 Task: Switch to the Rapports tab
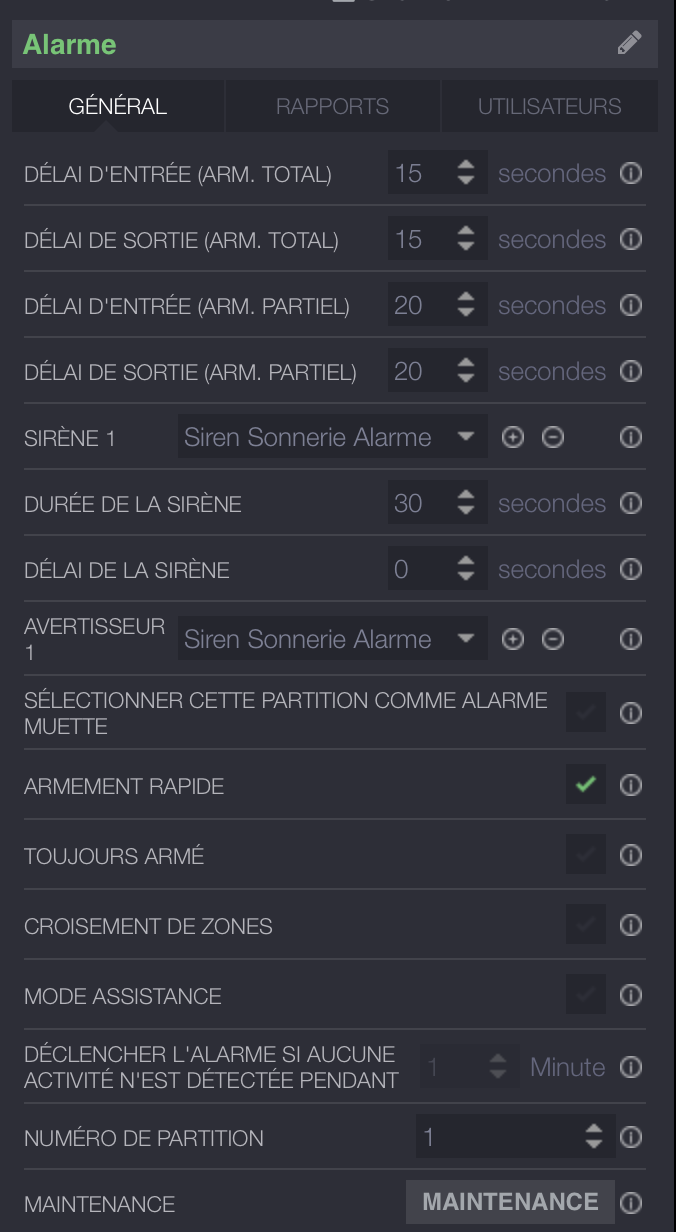[x=332, y=107]
